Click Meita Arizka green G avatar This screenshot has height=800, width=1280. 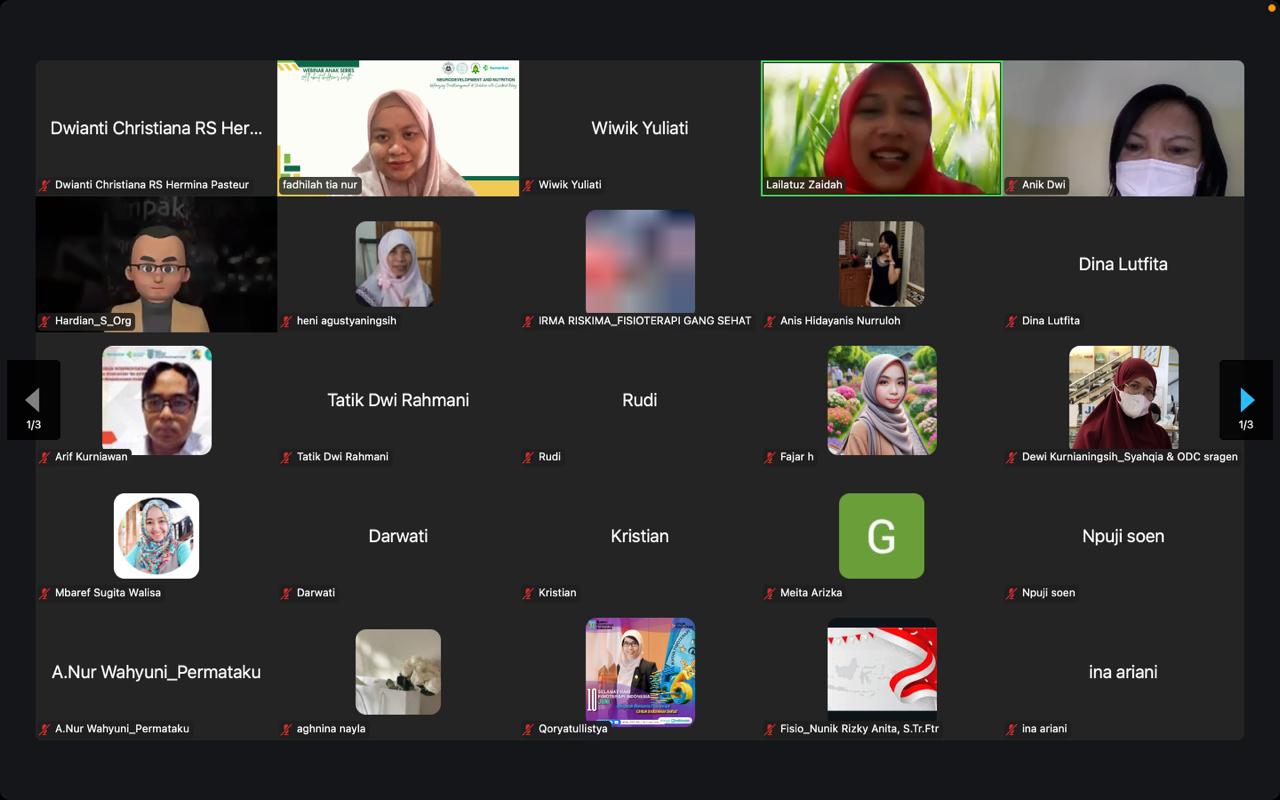point(881,536)
